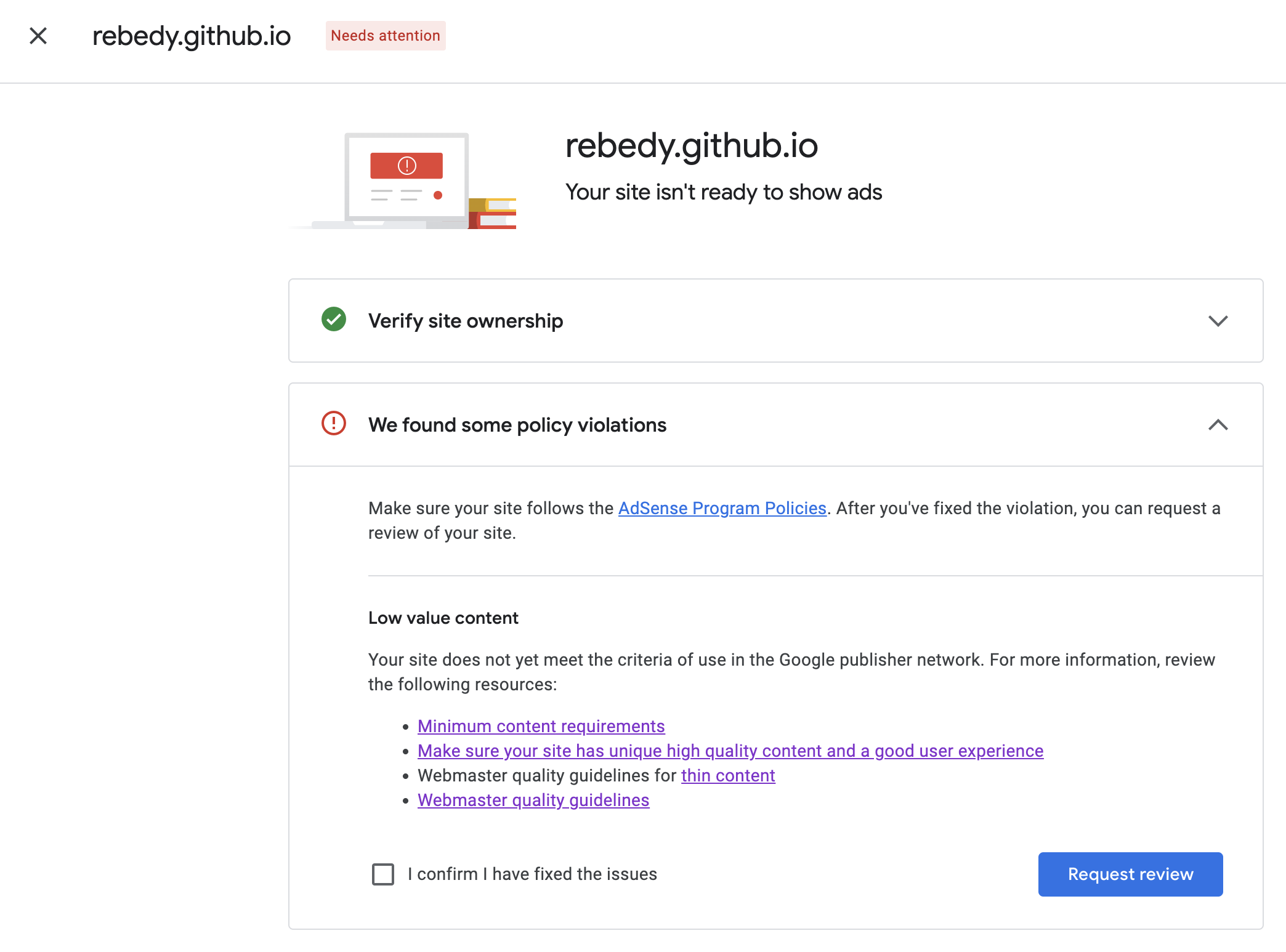Click the rebedy.github.io title in header
Screen dimensions: 1286x952
pos(192,36)
